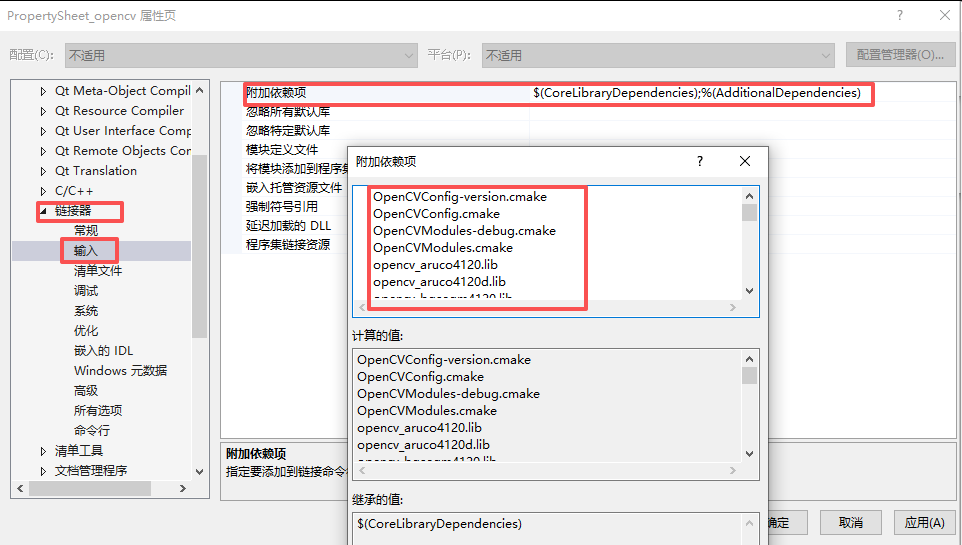This screenshot has width=962, height=545.
Task: Expand the 清单工具 tree node
Action: [43, 451]
